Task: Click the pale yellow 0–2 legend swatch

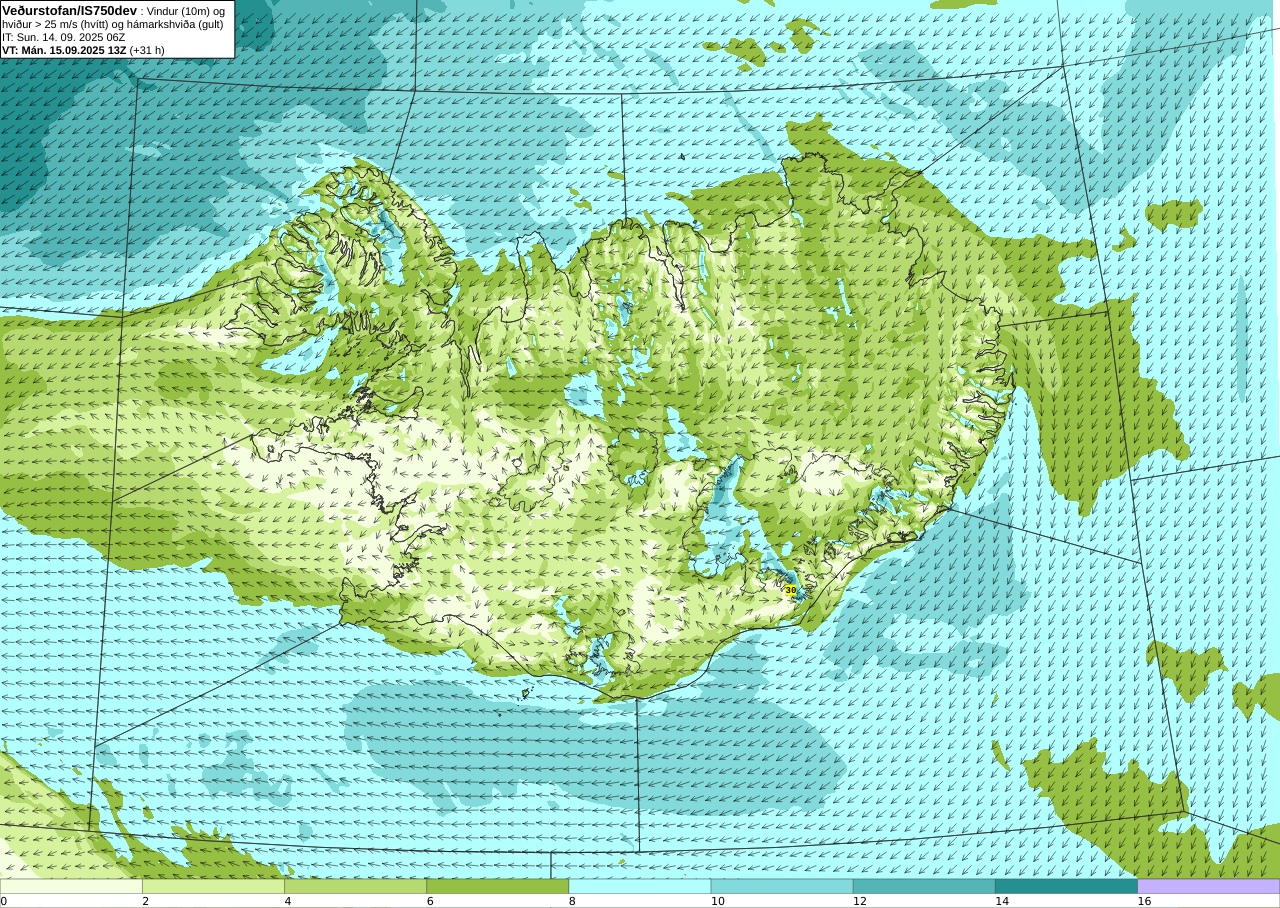Action: point(71,886)
